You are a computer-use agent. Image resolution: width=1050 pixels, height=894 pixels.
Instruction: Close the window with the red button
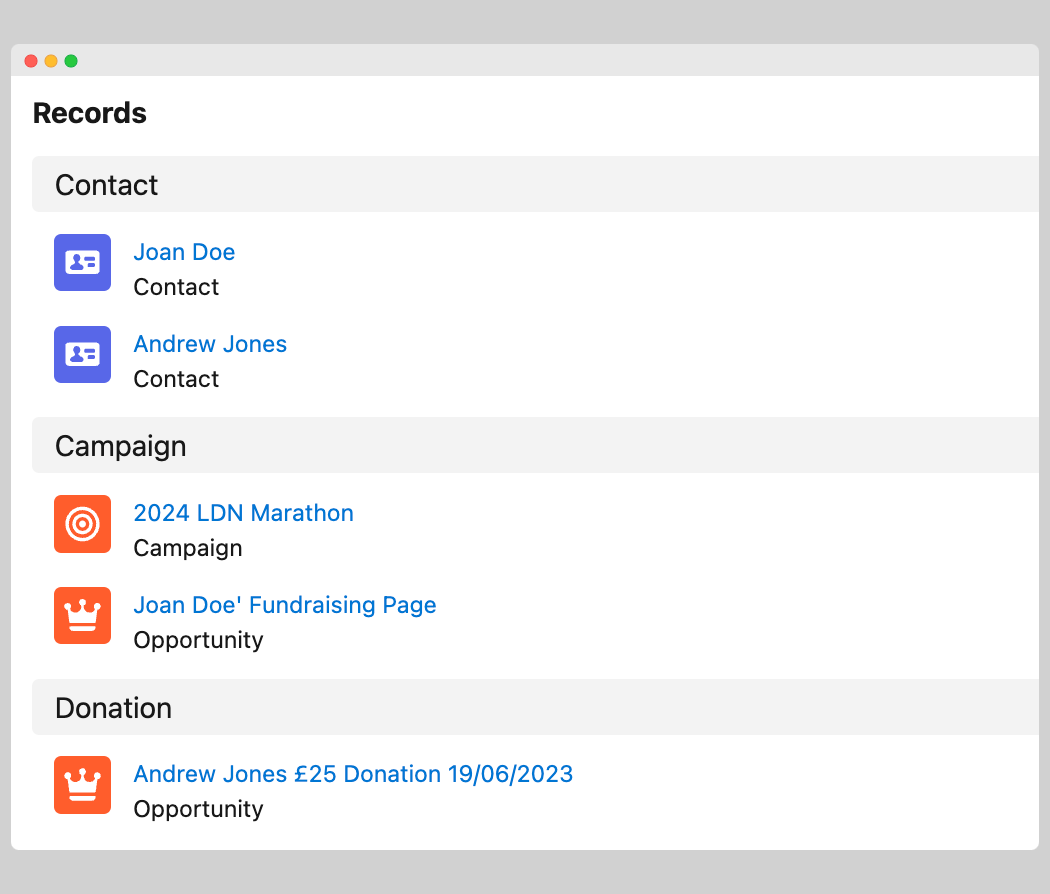coord(31,61)
